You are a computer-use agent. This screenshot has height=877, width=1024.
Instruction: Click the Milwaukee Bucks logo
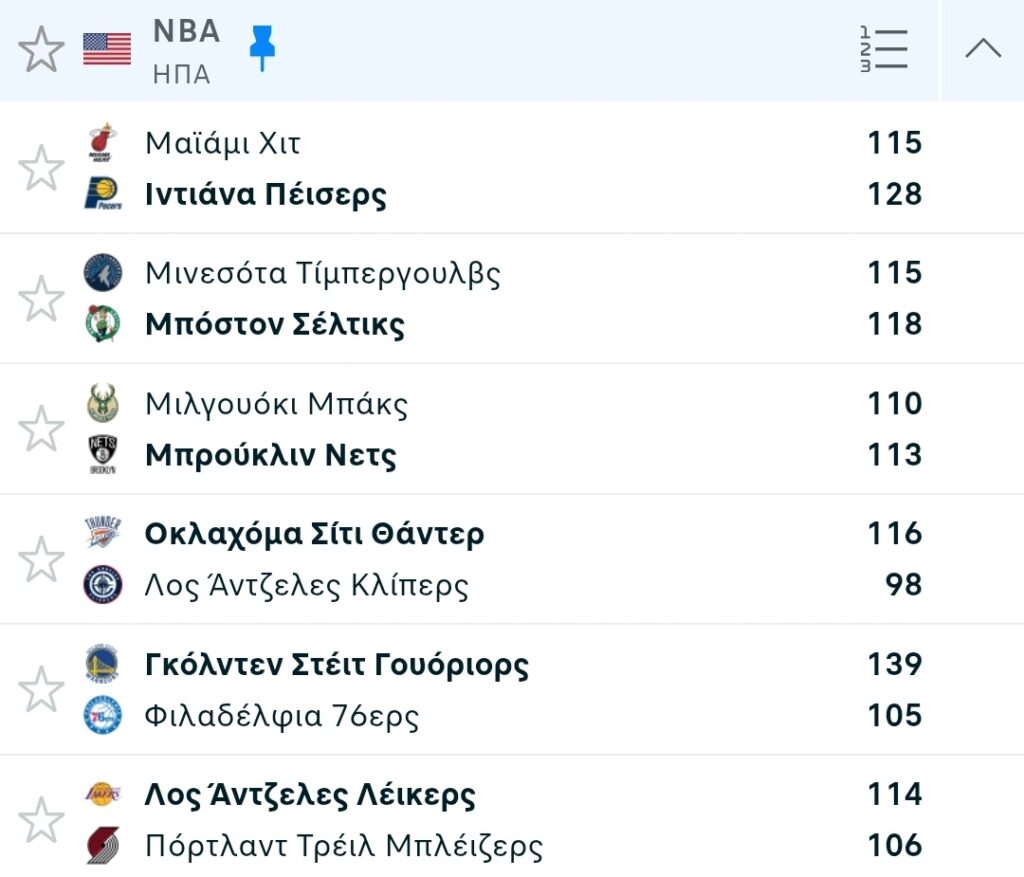pyautogui.click(x=102, y=404)
